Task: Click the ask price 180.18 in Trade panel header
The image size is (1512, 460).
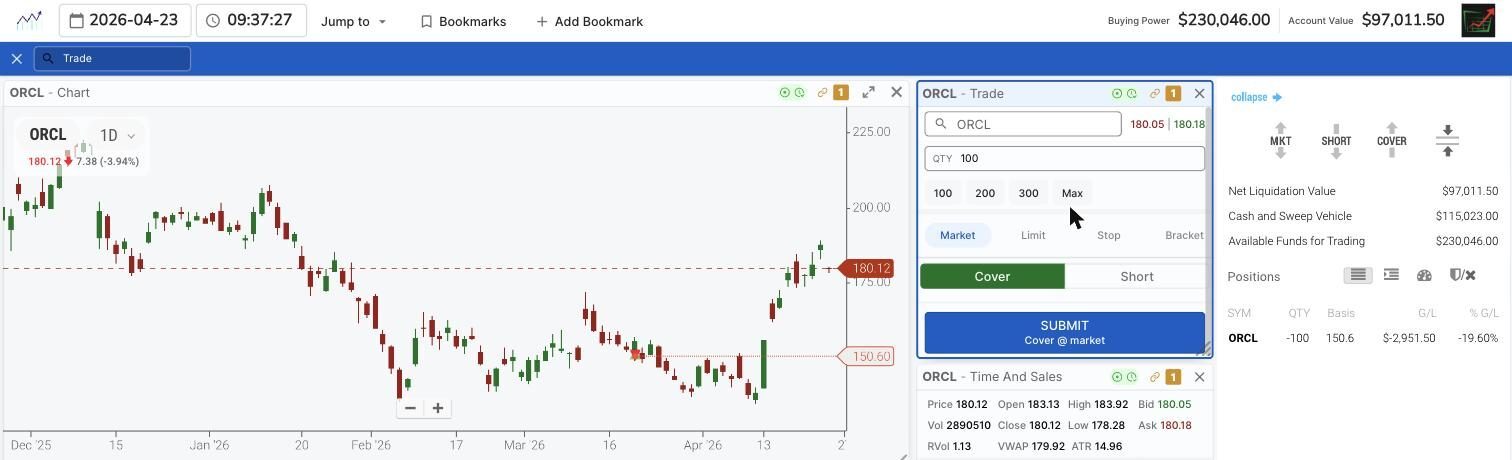Action: click(1189, 124)
